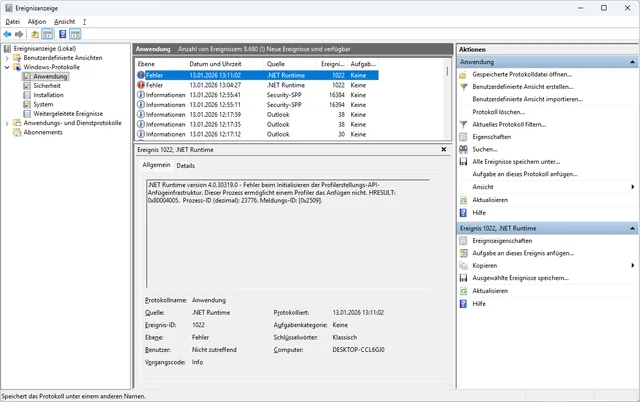Click the Eigenschaften icon in the Aktionen pane
This screenshot has height=402, width=640.
[x=465, y=137]
